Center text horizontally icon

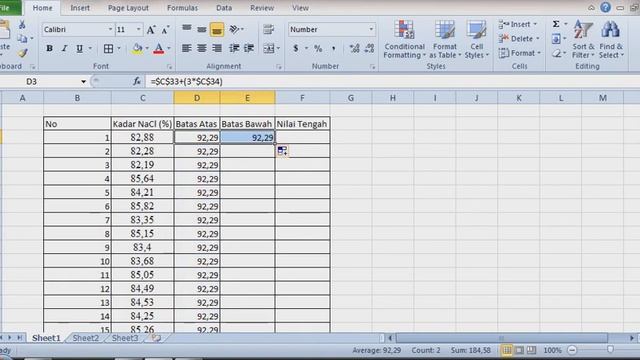202,49
